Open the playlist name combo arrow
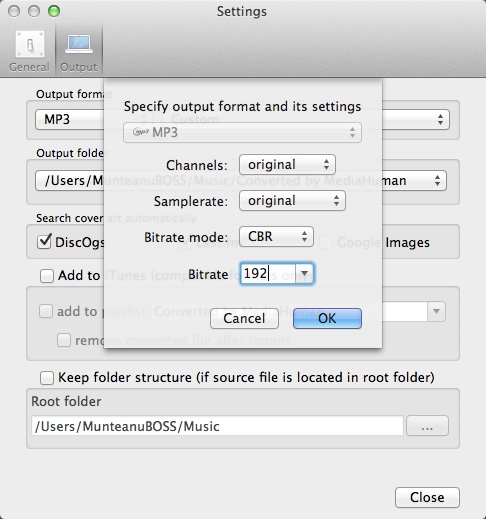Image resolution: width=486 pixels, height=519 pixels. pos(436,311)
